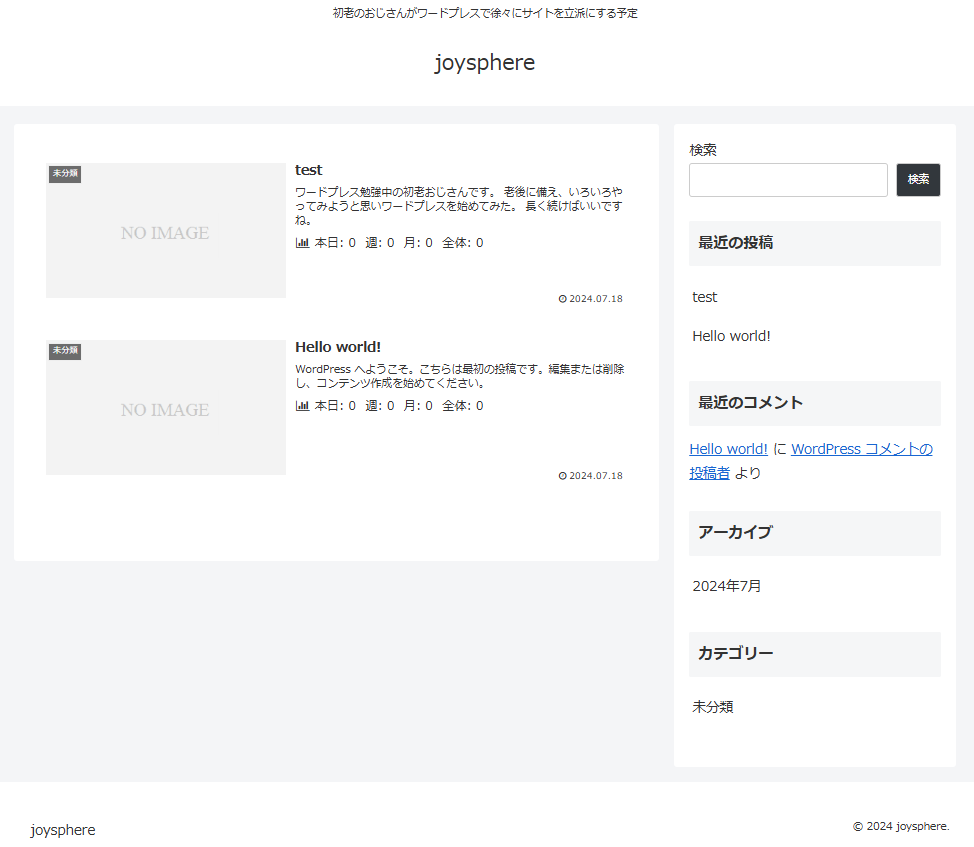Click the joysphere link in footer
The image size is (974, 847).
coord(63,830)
